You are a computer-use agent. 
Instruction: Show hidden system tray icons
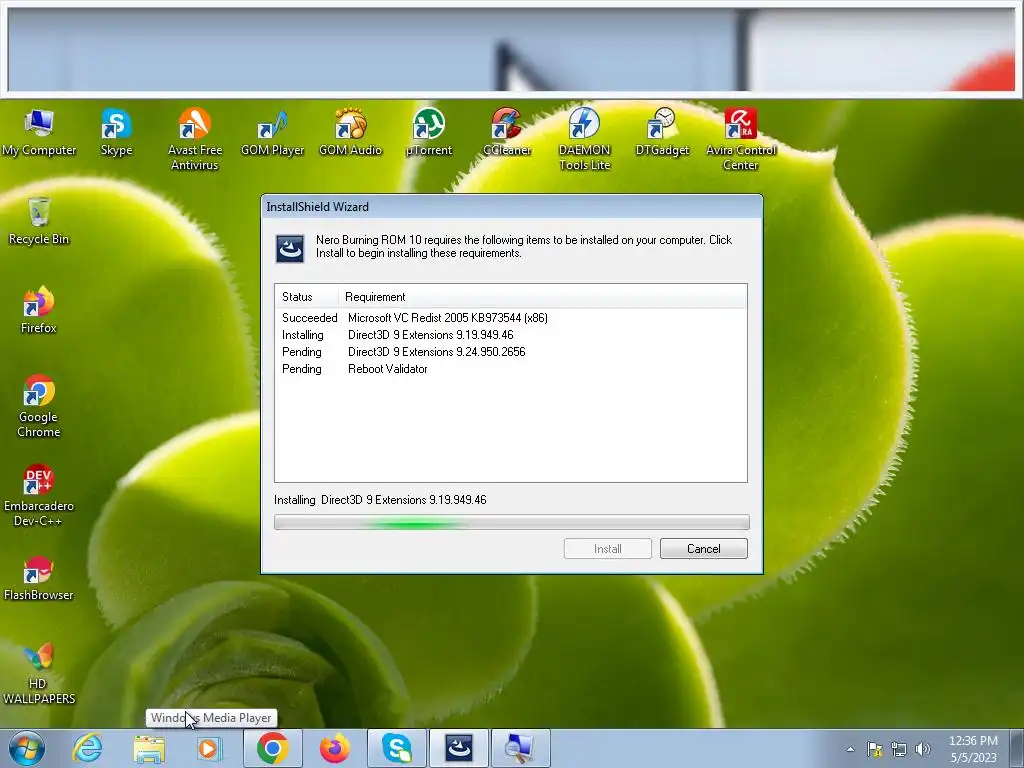click(x=850, y=749)
